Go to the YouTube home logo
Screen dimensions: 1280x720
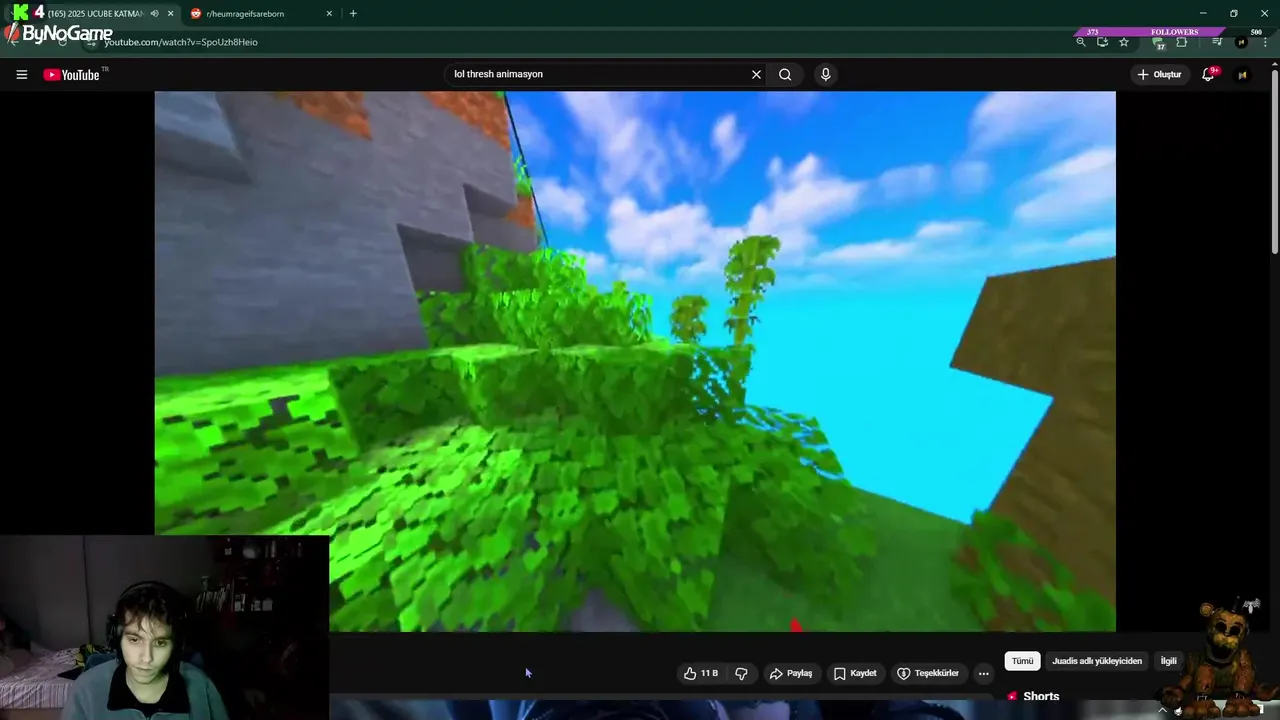[71, 75]
